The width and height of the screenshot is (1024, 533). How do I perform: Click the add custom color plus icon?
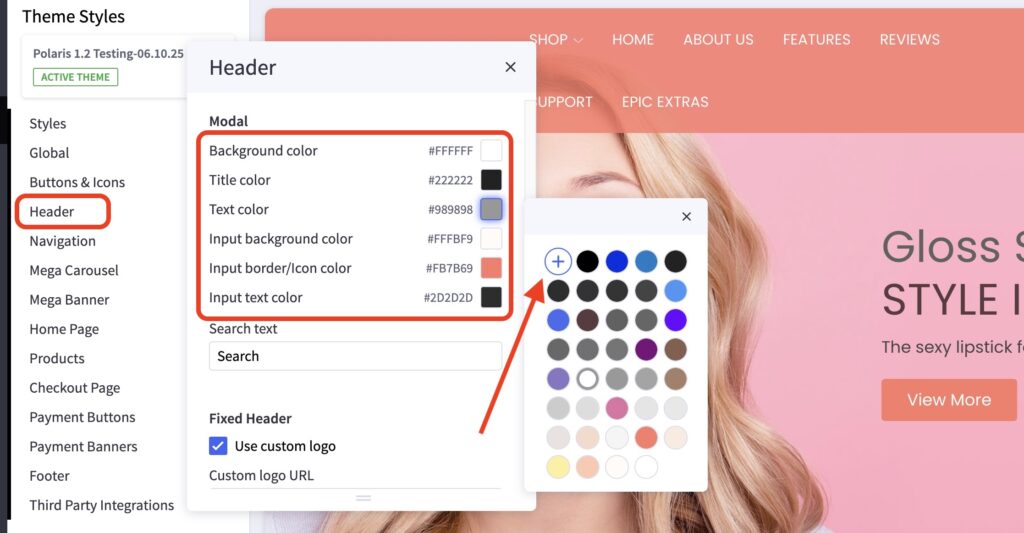tap(558, 261)
